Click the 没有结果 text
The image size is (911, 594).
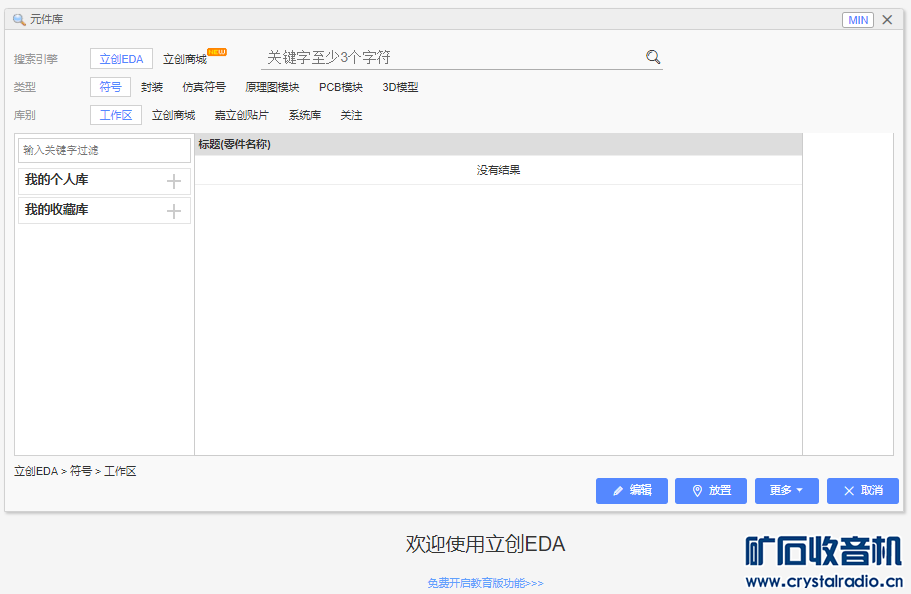498,170
